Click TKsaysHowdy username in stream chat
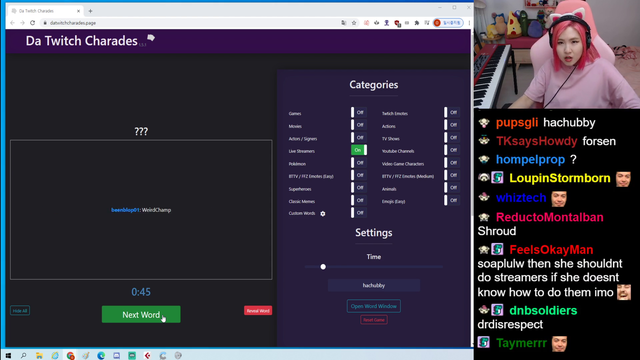The height and width of the screenshot is (360, 640). [x=536, y=141]
